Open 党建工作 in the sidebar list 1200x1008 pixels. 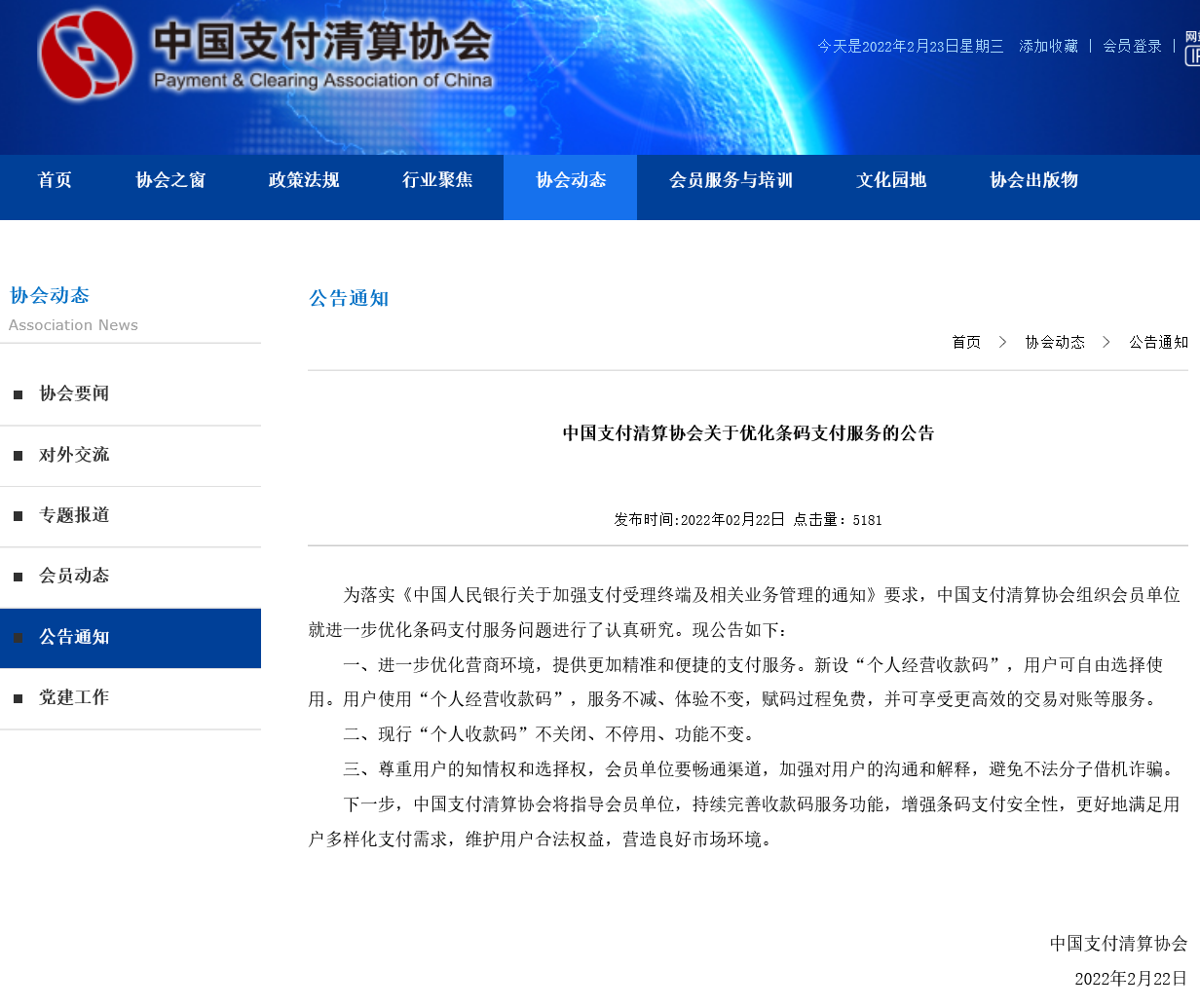click(x=74, y=697)
